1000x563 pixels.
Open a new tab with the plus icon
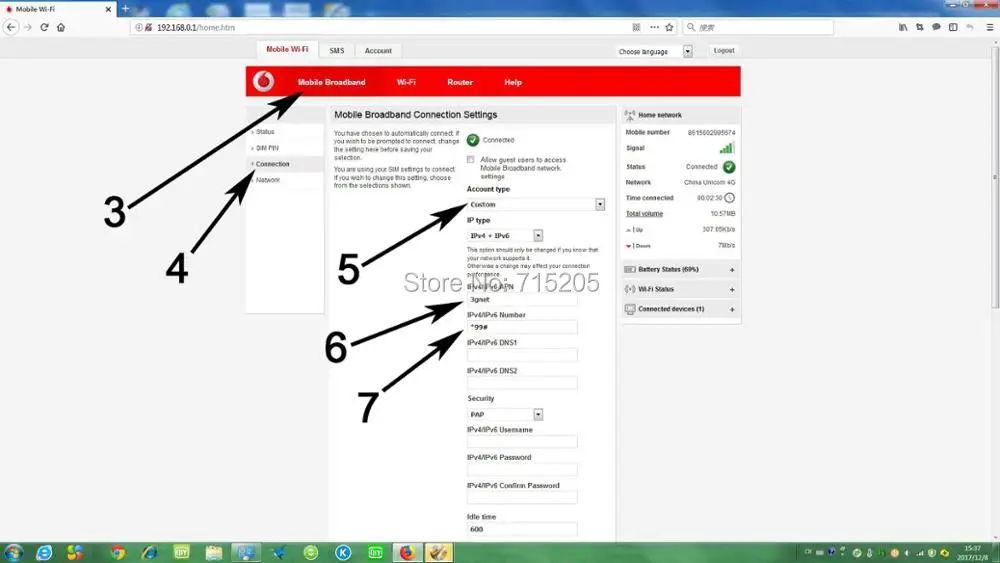126,9
